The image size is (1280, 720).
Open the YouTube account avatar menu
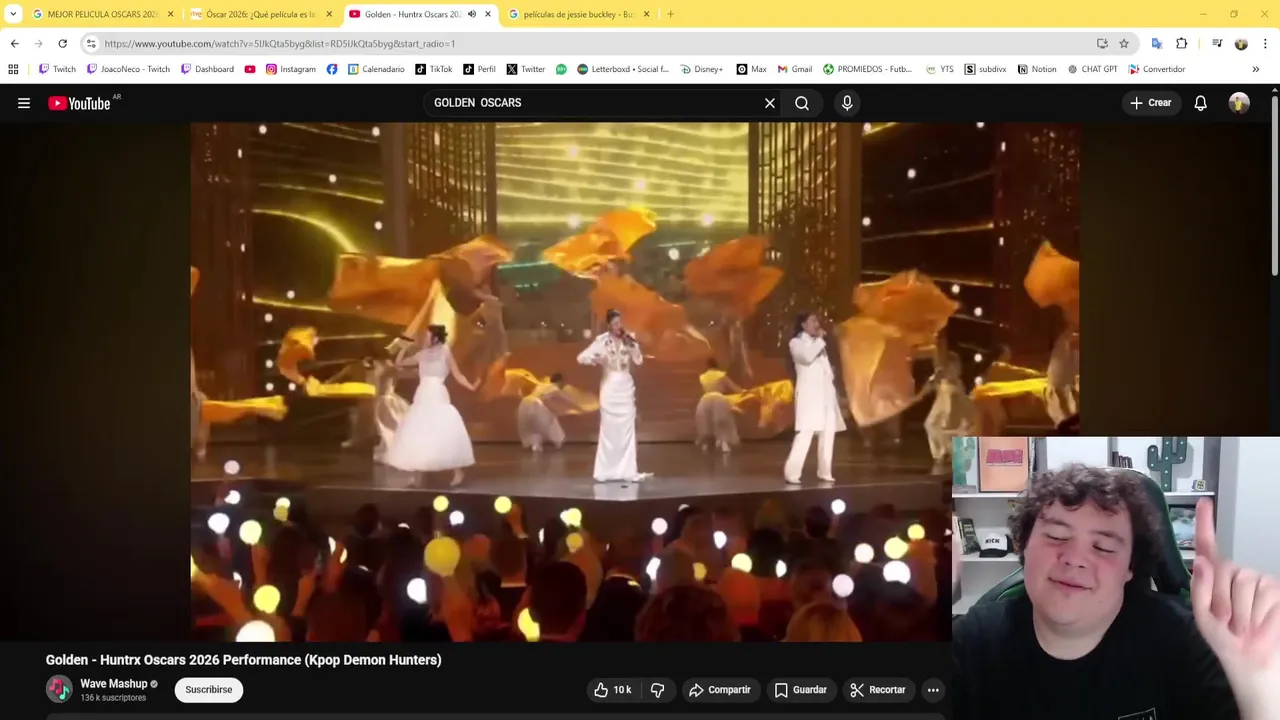click(x=1239, y=103)
